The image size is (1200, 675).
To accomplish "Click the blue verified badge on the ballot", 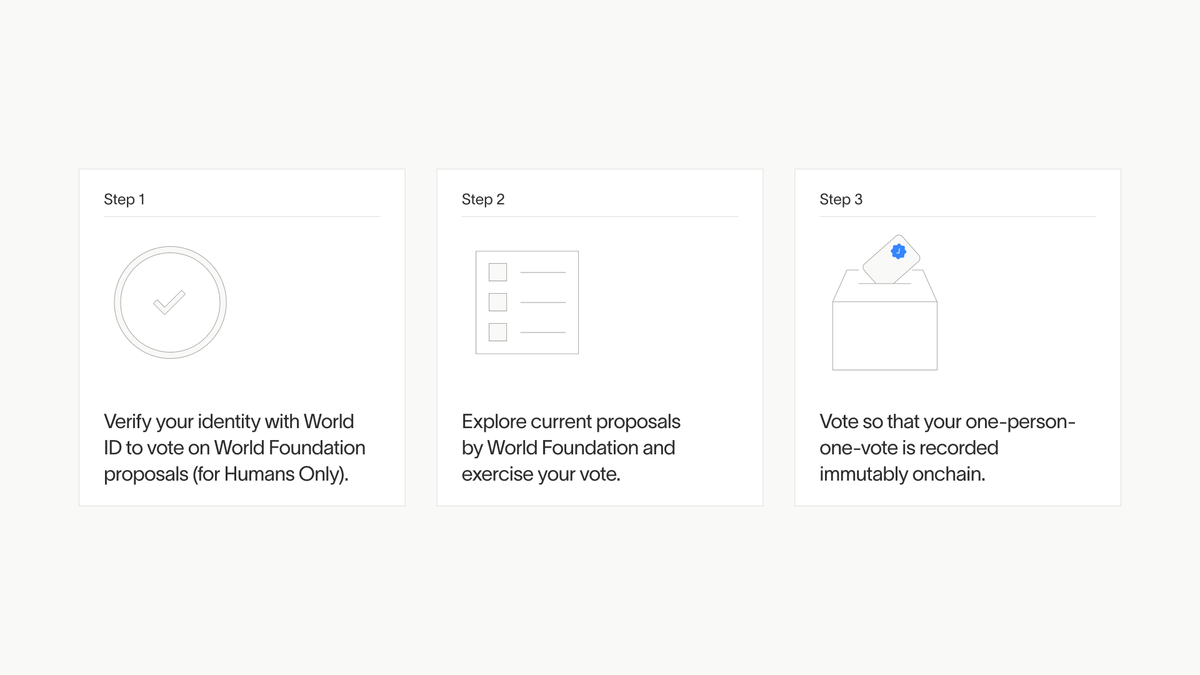I will pyautogui.click(x=898, y=251).
